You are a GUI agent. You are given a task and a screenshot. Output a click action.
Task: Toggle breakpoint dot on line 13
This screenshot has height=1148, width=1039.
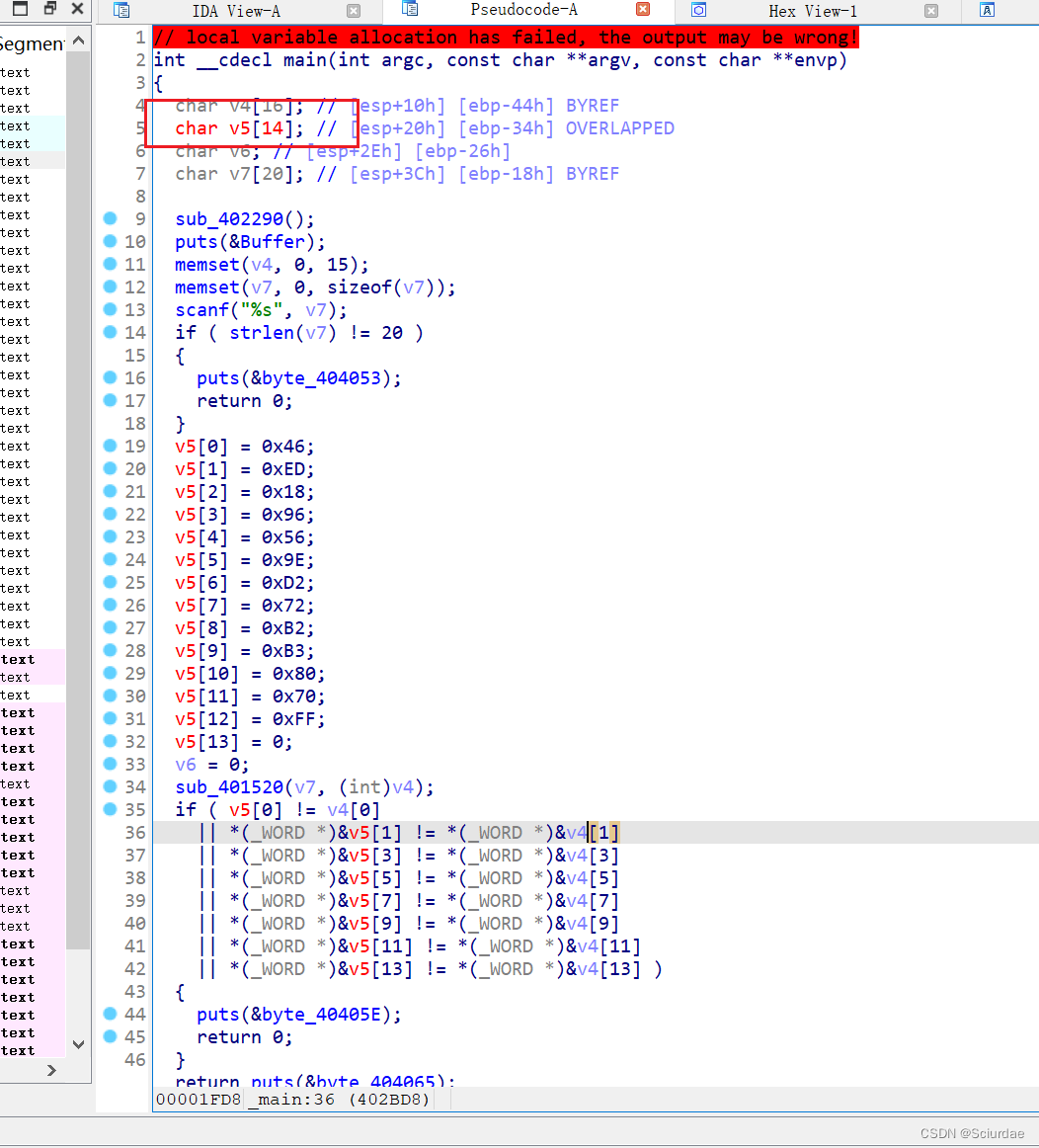click(x=111, y=309)
